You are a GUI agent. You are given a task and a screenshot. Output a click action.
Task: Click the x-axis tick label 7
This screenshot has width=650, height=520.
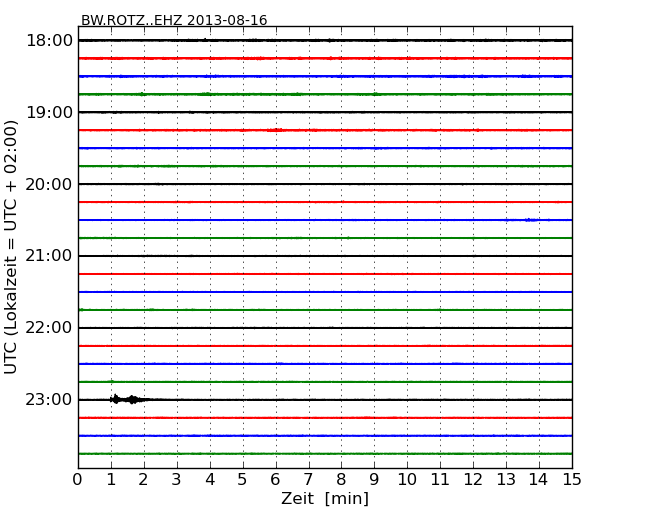308,479
